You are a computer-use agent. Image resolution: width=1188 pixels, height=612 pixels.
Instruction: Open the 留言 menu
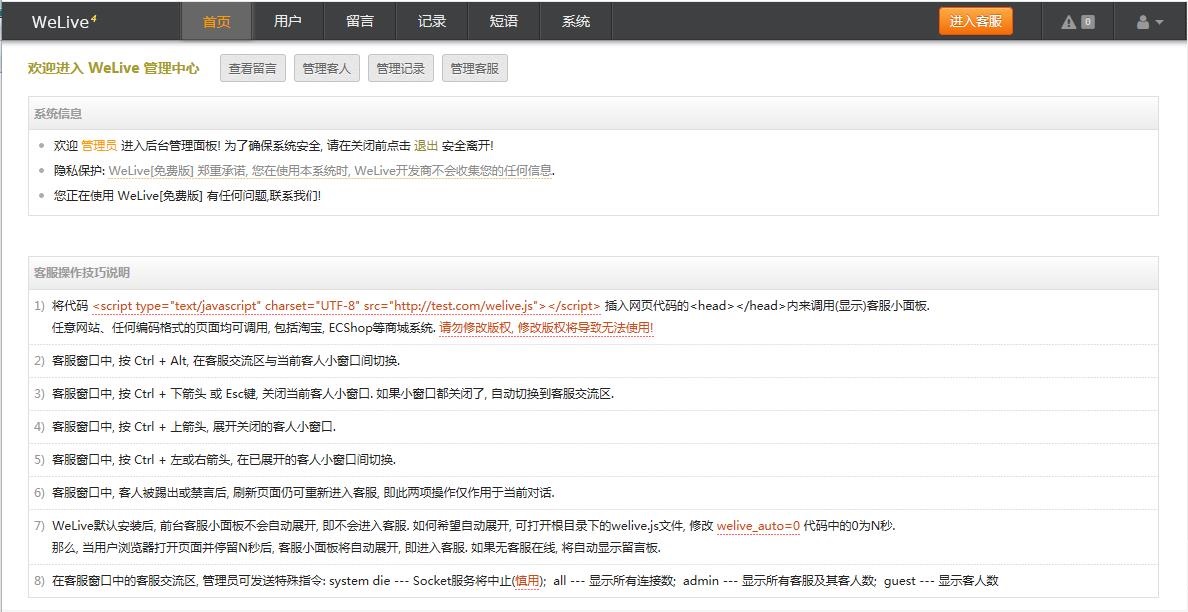360,21
